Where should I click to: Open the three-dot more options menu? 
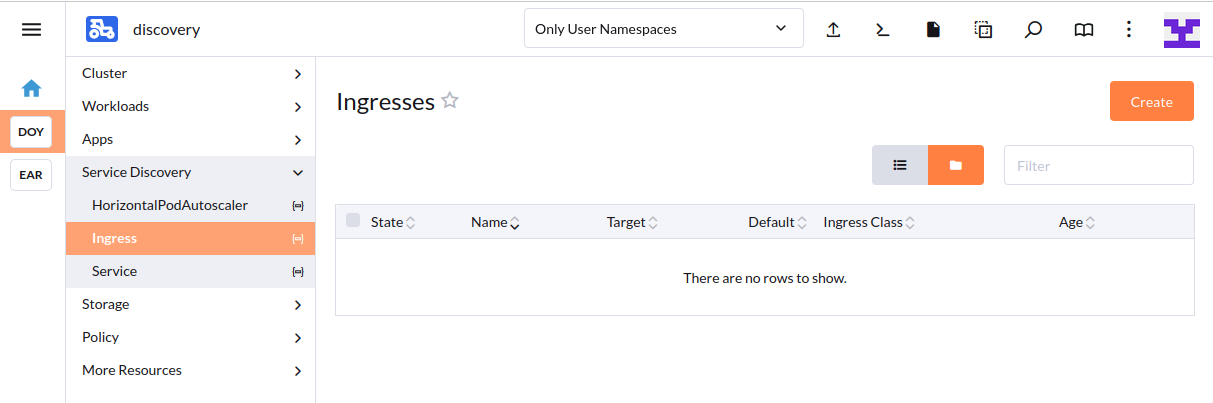pos(1129,30)
